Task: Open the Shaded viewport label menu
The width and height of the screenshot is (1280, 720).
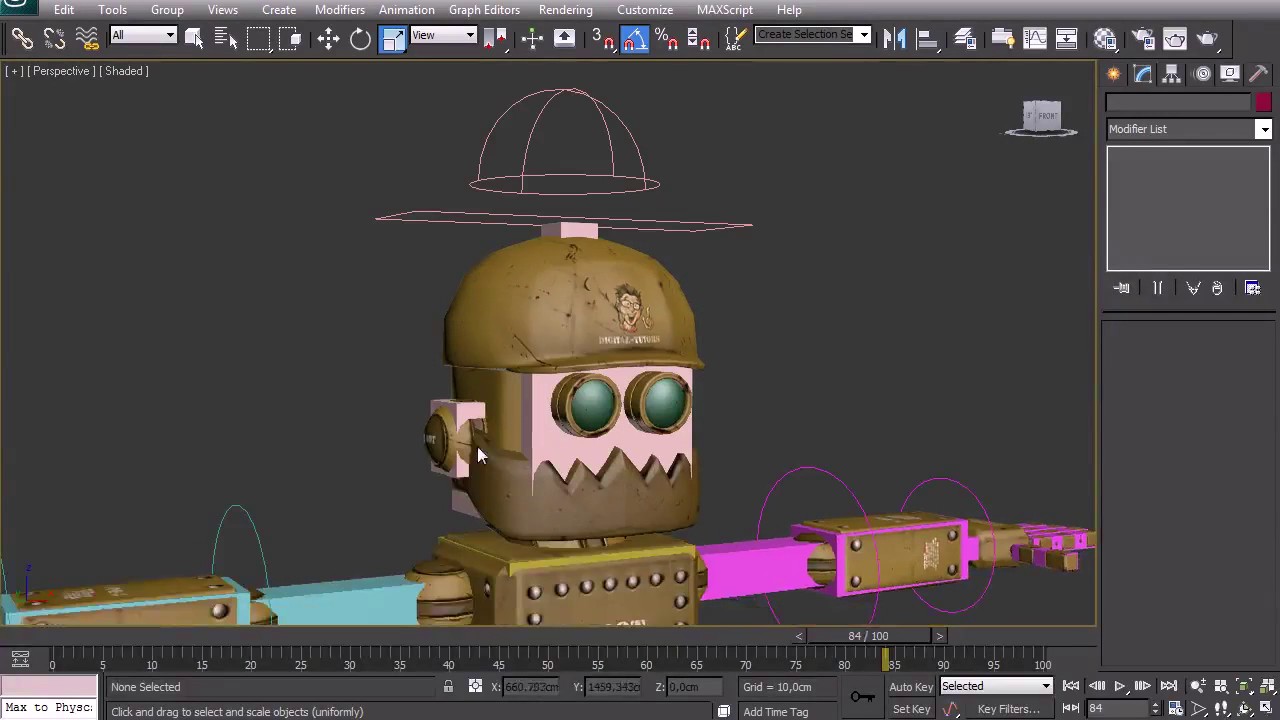Action: 124,71
